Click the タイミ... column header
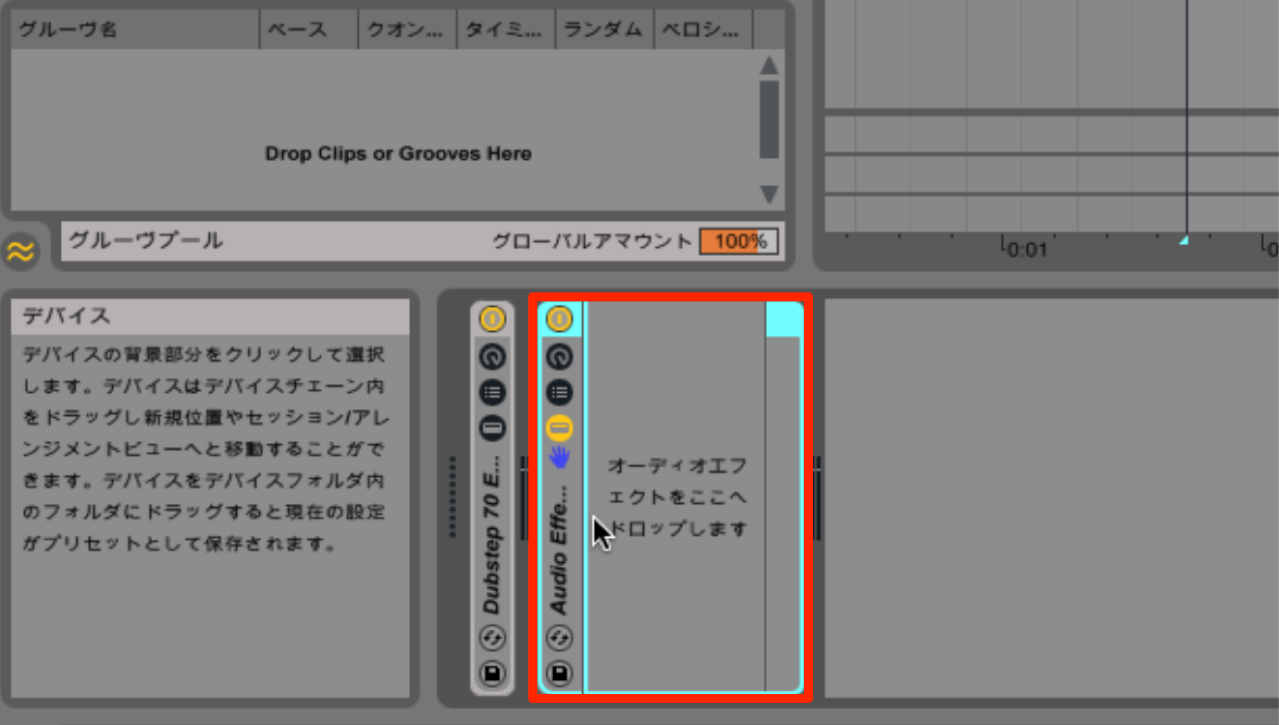The height and width of the screenshot is (725, 1279). coord(506,30)
